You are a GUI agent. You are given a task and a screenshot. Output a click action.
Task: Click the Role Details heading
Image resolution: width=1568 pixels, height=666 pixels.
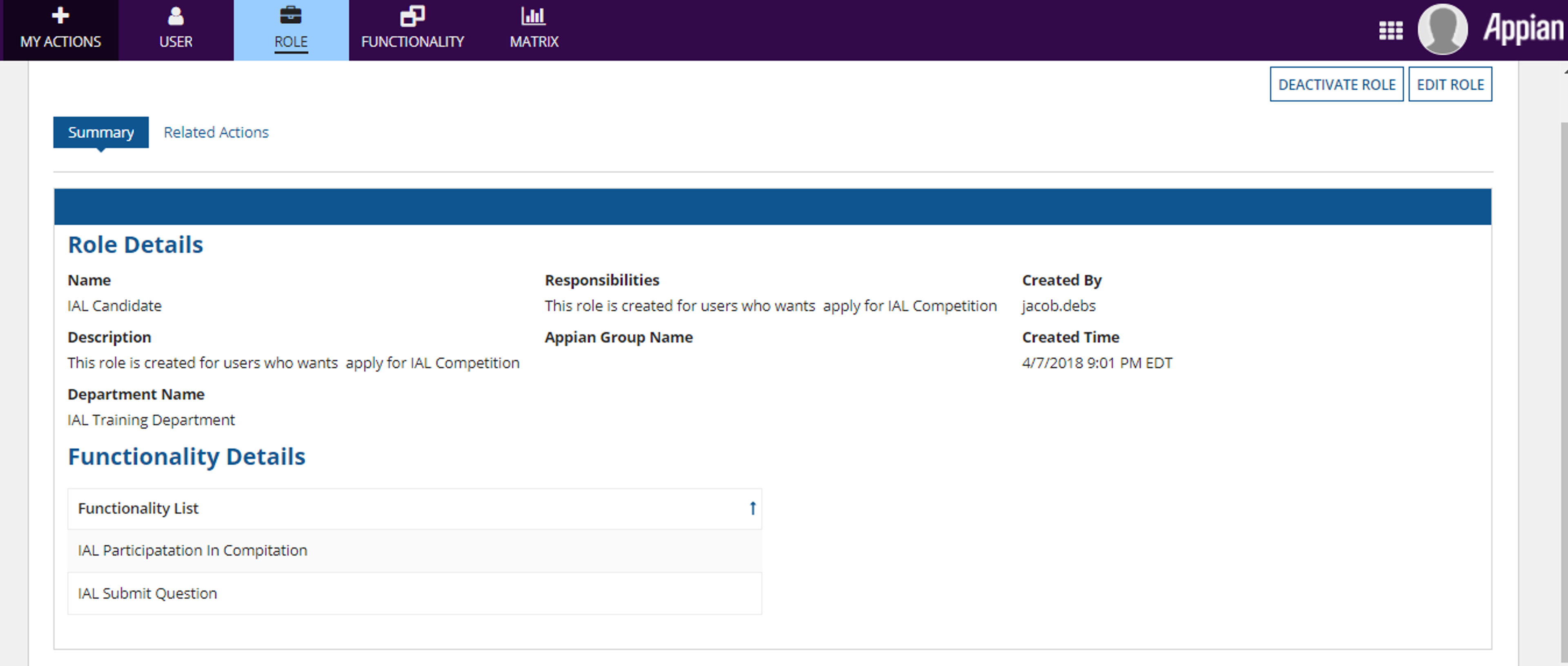click(135, 245)
